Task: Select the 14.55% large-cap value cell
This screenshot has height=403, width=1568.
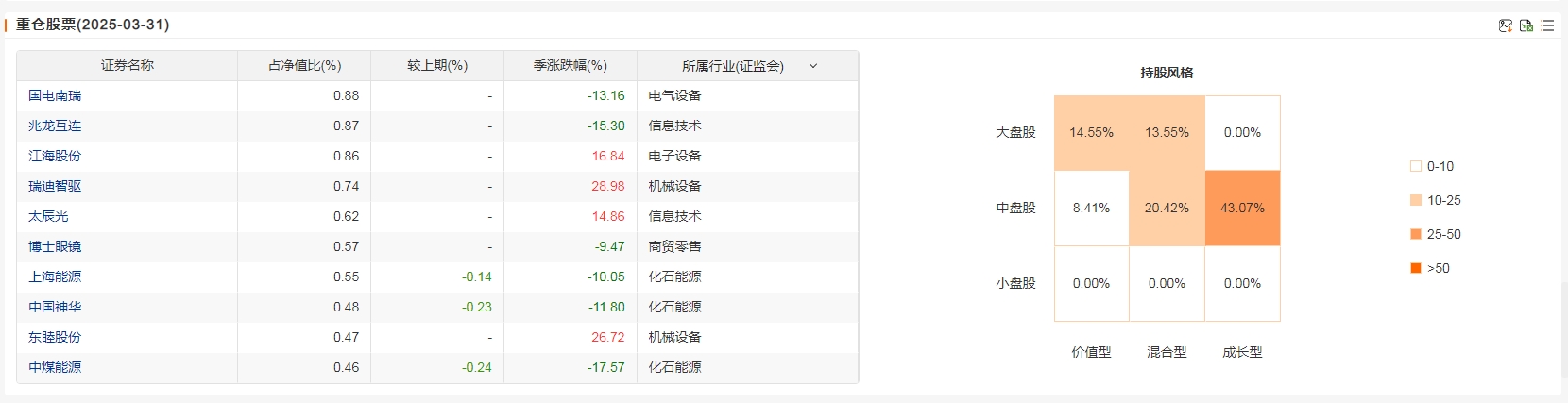Action: click(x=1091, y=133)
